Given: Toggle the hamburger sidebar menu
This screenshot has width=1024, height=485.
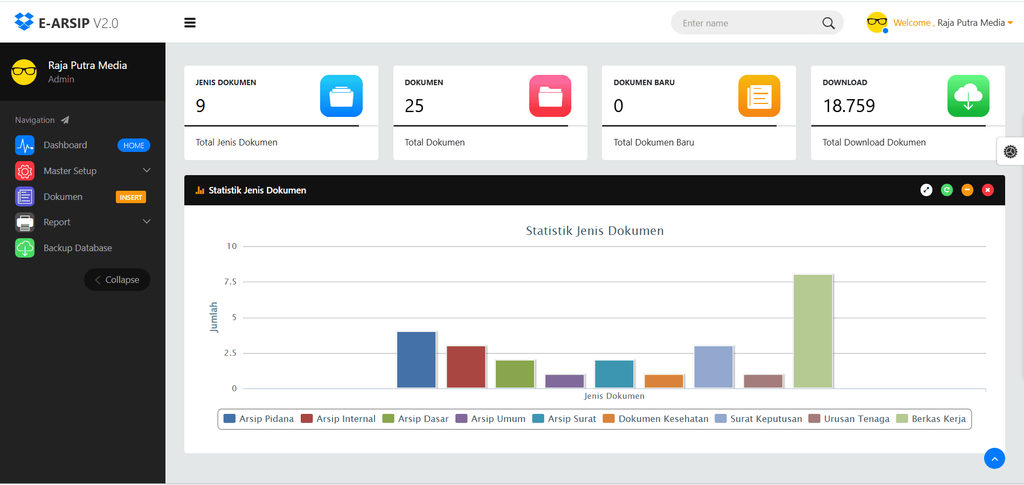Looking at the screenshot, I should [x=190, y=23].
